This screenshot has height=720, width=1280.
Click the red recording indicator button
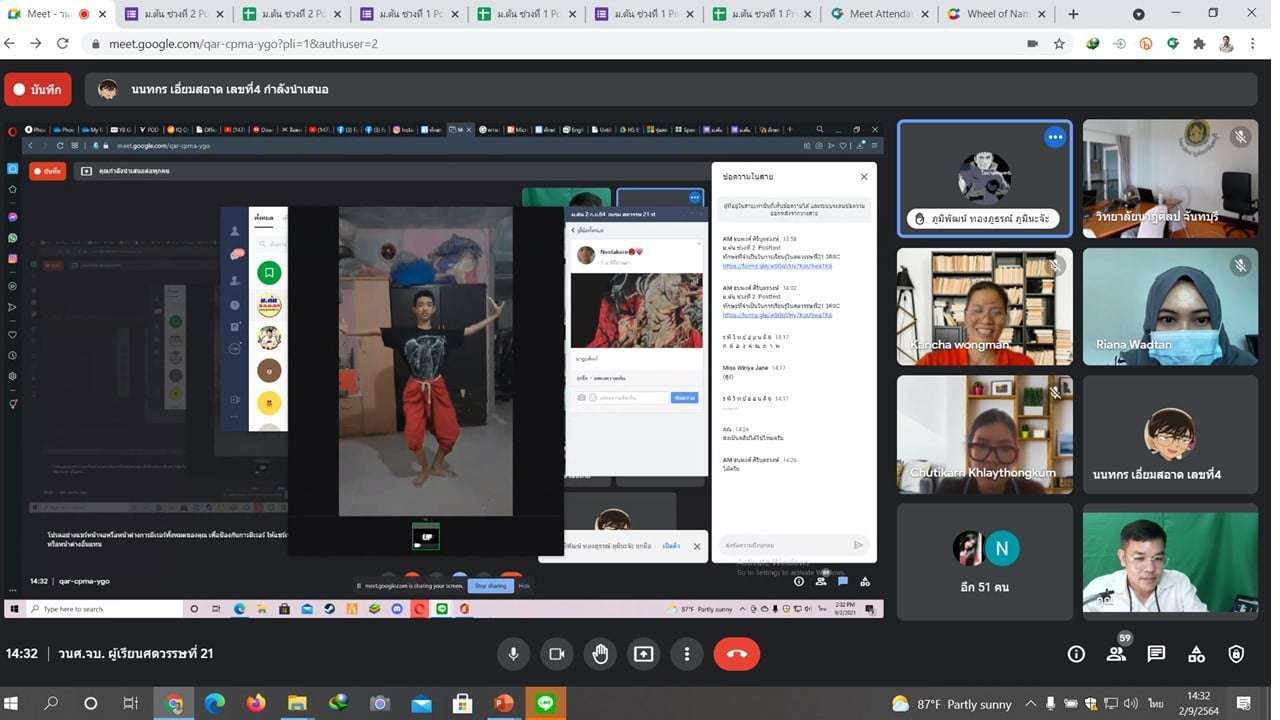(38, 90)
